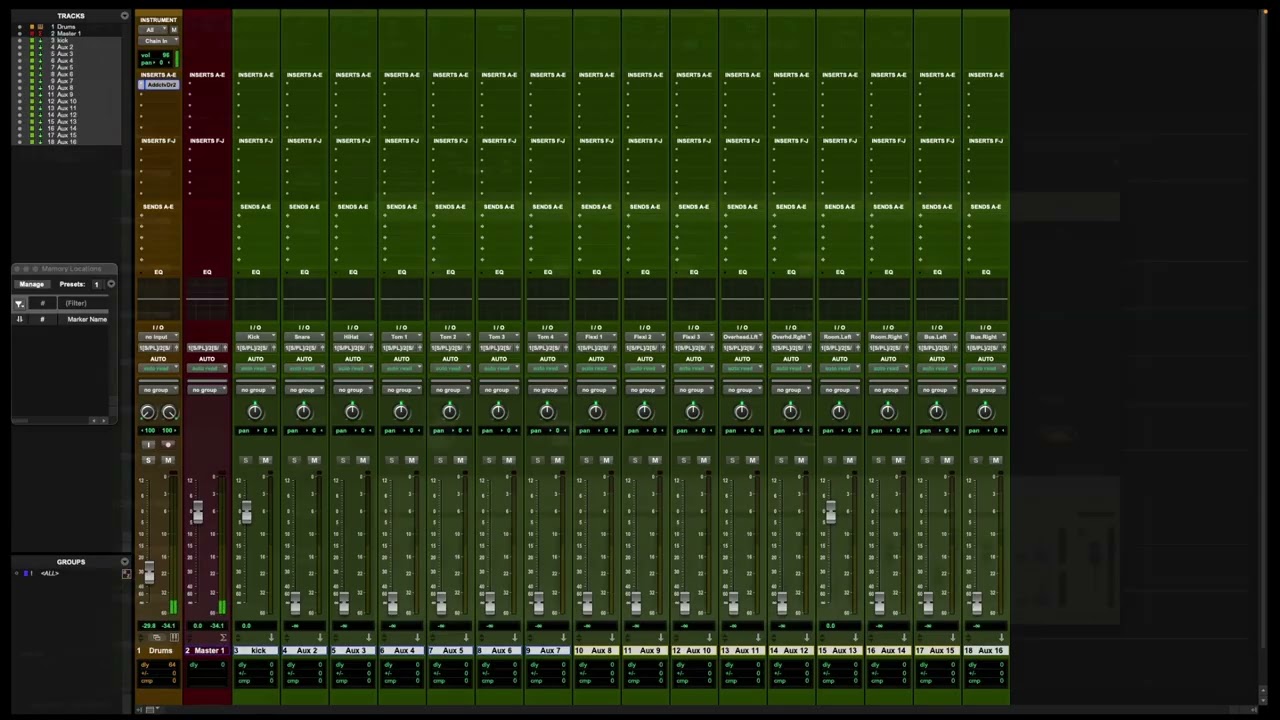The width and height of the screenshot is (1280, 720).
Task: Click the Aux 13 volume fader
Action: pyautogui.click(x=830, y=512)
